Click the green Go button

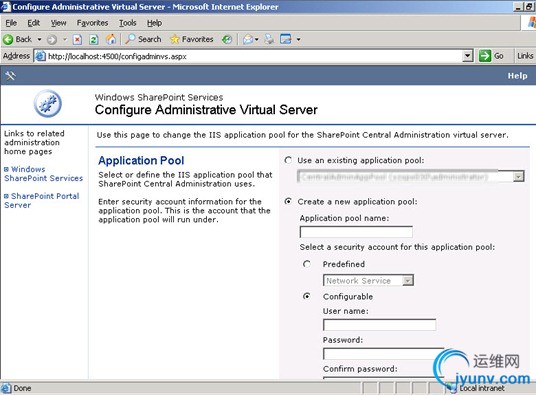click(491, 56)
